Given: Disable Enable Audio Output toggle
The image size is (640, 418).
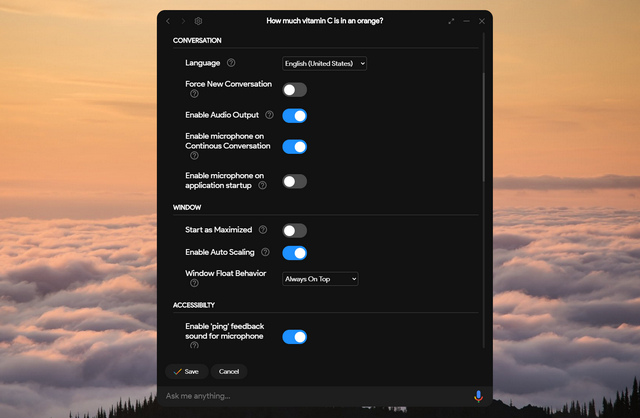Looking at the screenshot, I should point(295,116).
